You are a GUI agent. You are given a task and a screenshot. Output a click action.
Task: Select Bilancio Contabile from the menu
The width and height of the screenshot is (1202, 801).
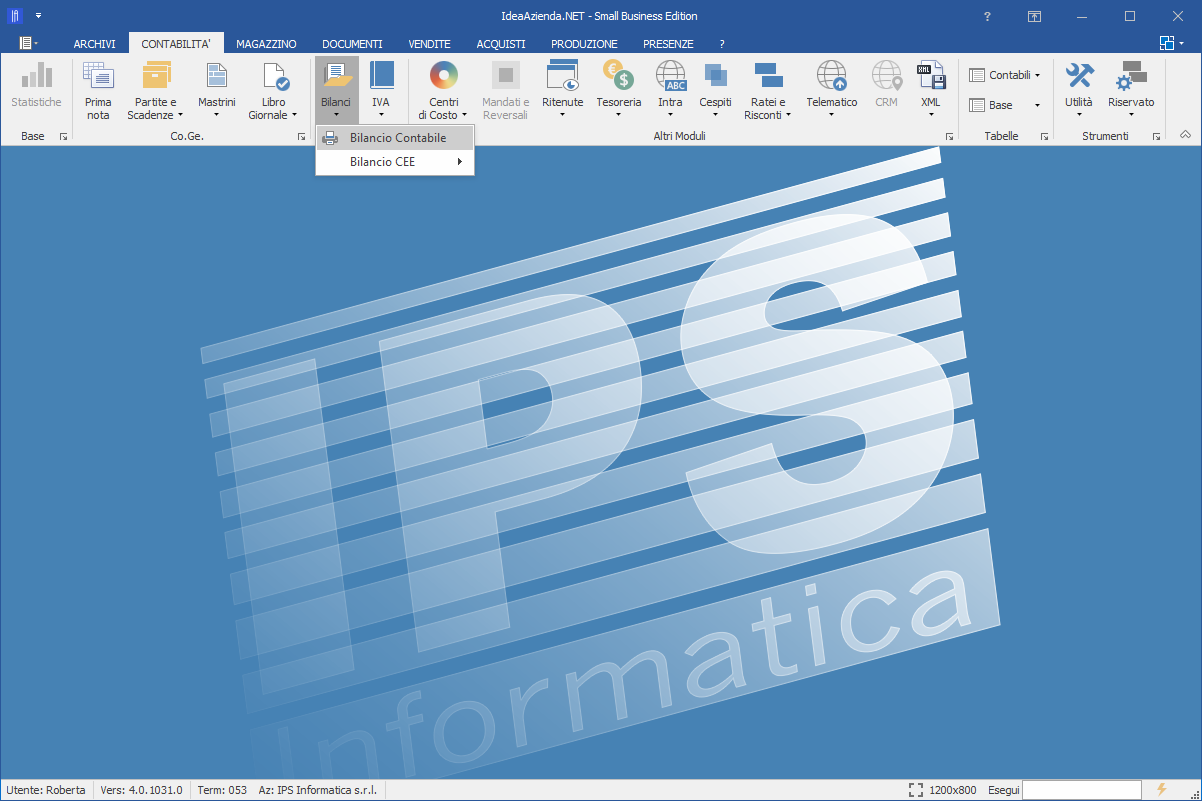395,138
